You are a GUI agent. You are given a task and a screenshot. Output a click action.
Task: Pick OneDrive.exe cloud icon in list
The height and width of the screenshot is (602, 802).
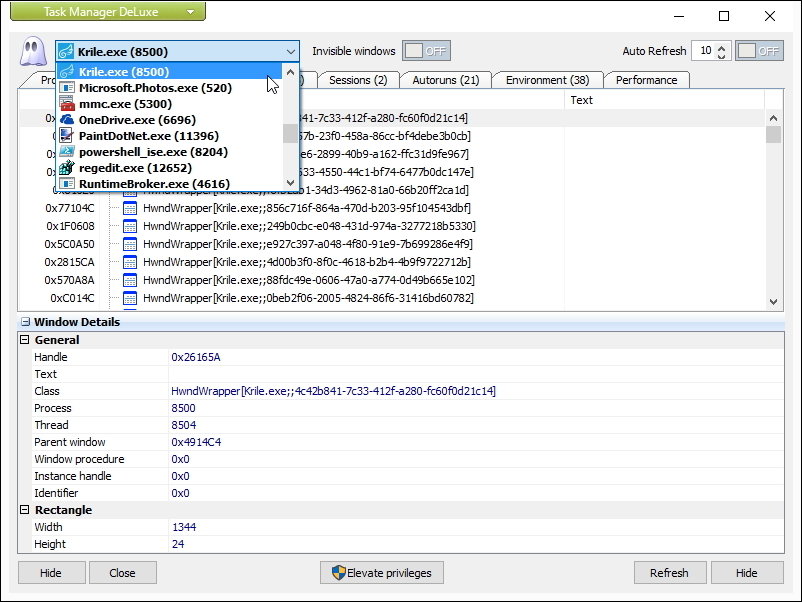coord(67,120)
